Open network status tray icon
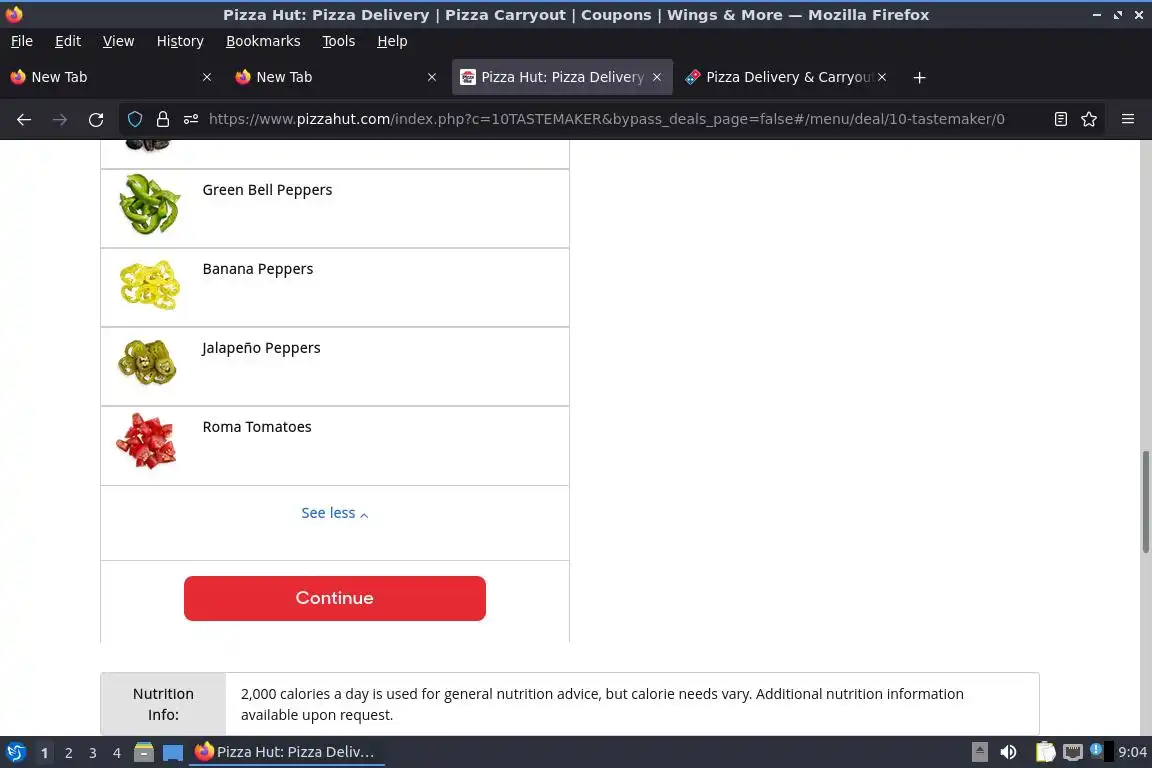This screenshot has height=768, width=1152. [x=1073, y=752]
